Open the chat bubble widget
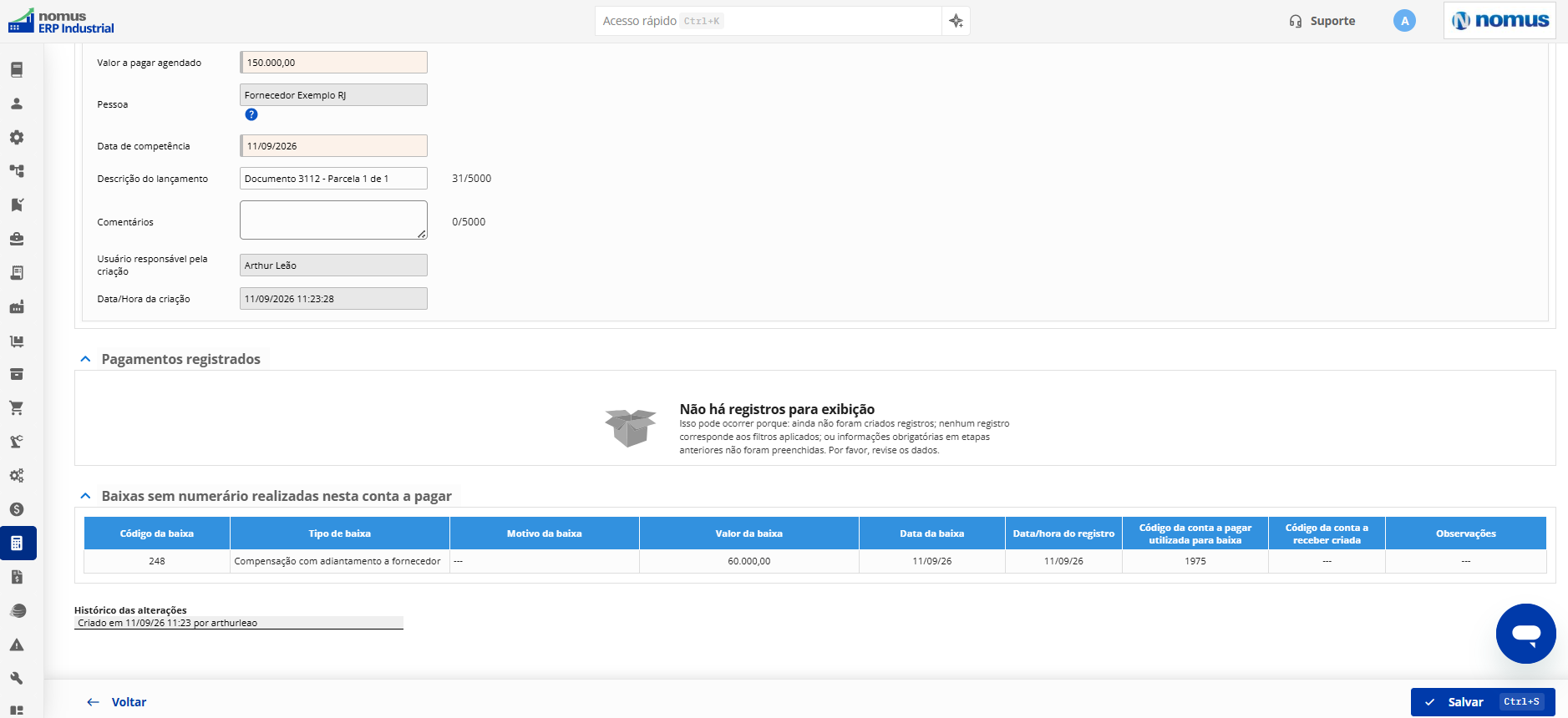Image resolution: width=1568 pixels, height=718 pixels. [1525, 634]
